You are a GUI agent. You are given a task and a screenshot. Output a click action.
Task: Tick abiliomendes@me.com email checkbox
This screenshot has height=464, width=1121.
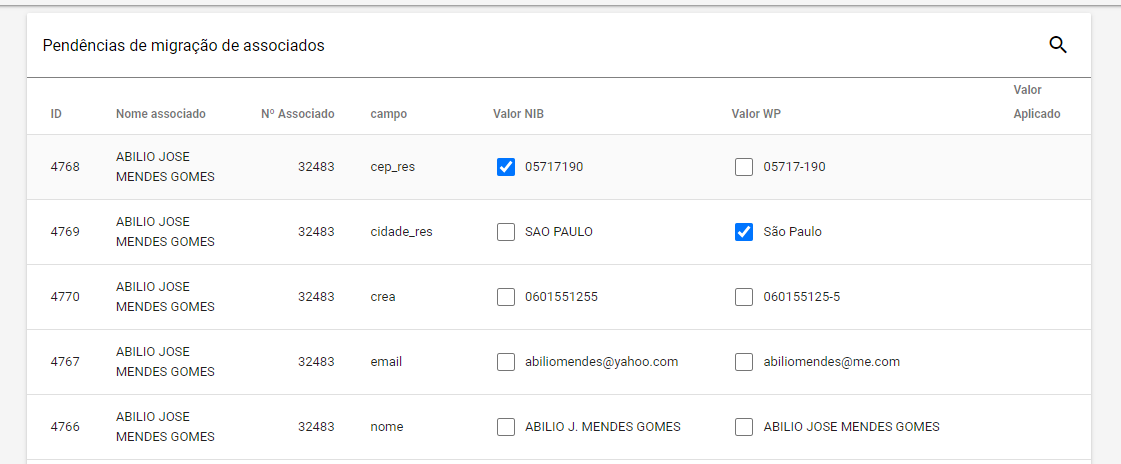pos(744,362)
